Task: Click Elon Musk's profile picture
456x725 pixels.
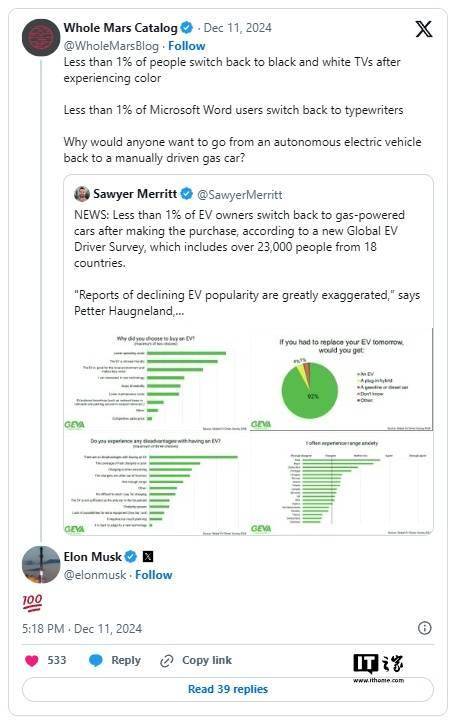Action: click(41, 565)
